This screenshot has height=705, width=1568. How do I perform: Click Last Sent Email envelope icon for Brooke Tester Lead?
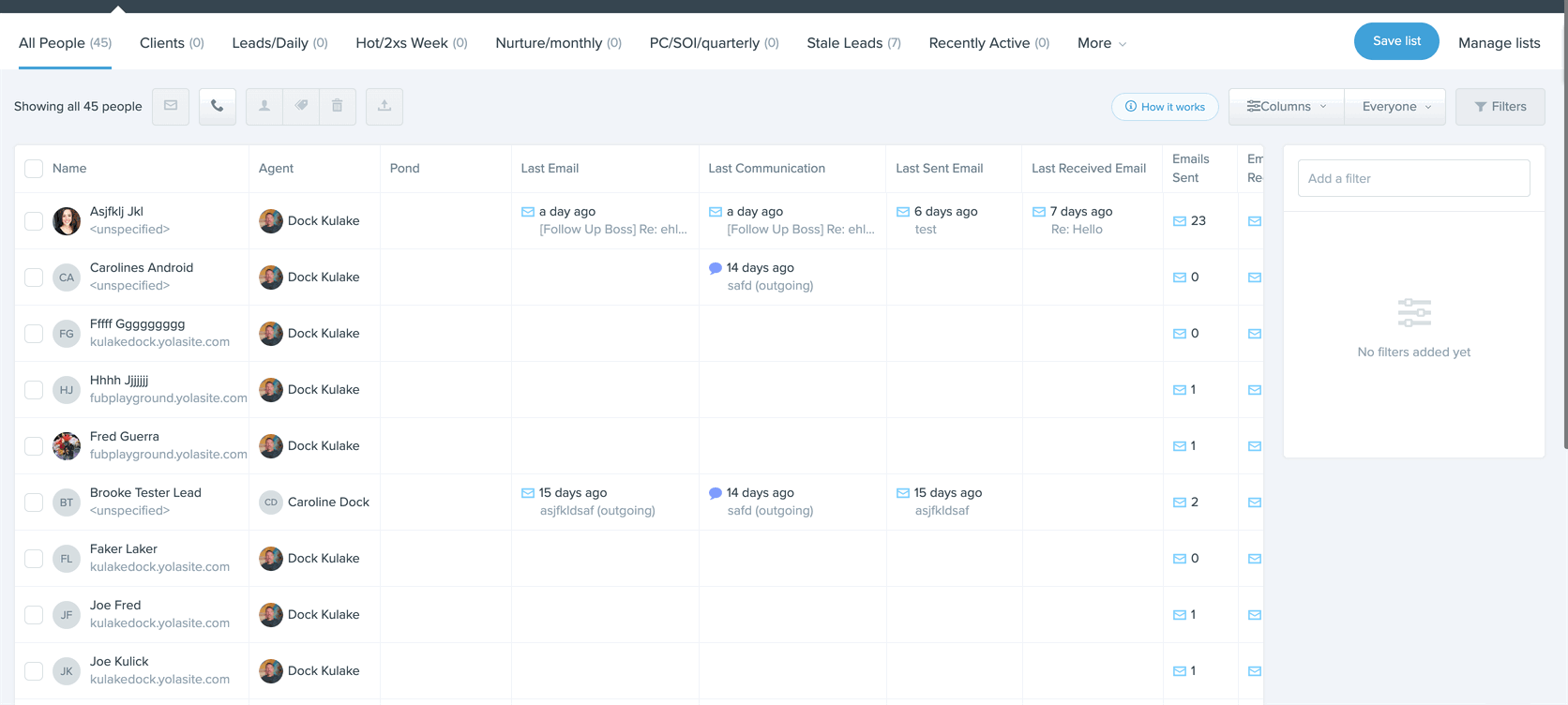(x=903, y=493)
